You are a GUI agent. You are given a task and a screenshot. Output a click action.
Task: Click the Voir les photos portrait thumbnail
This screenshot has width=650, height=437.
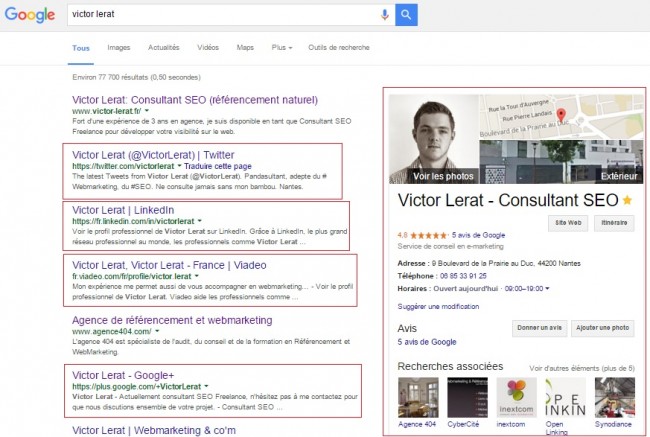(434, 139)
